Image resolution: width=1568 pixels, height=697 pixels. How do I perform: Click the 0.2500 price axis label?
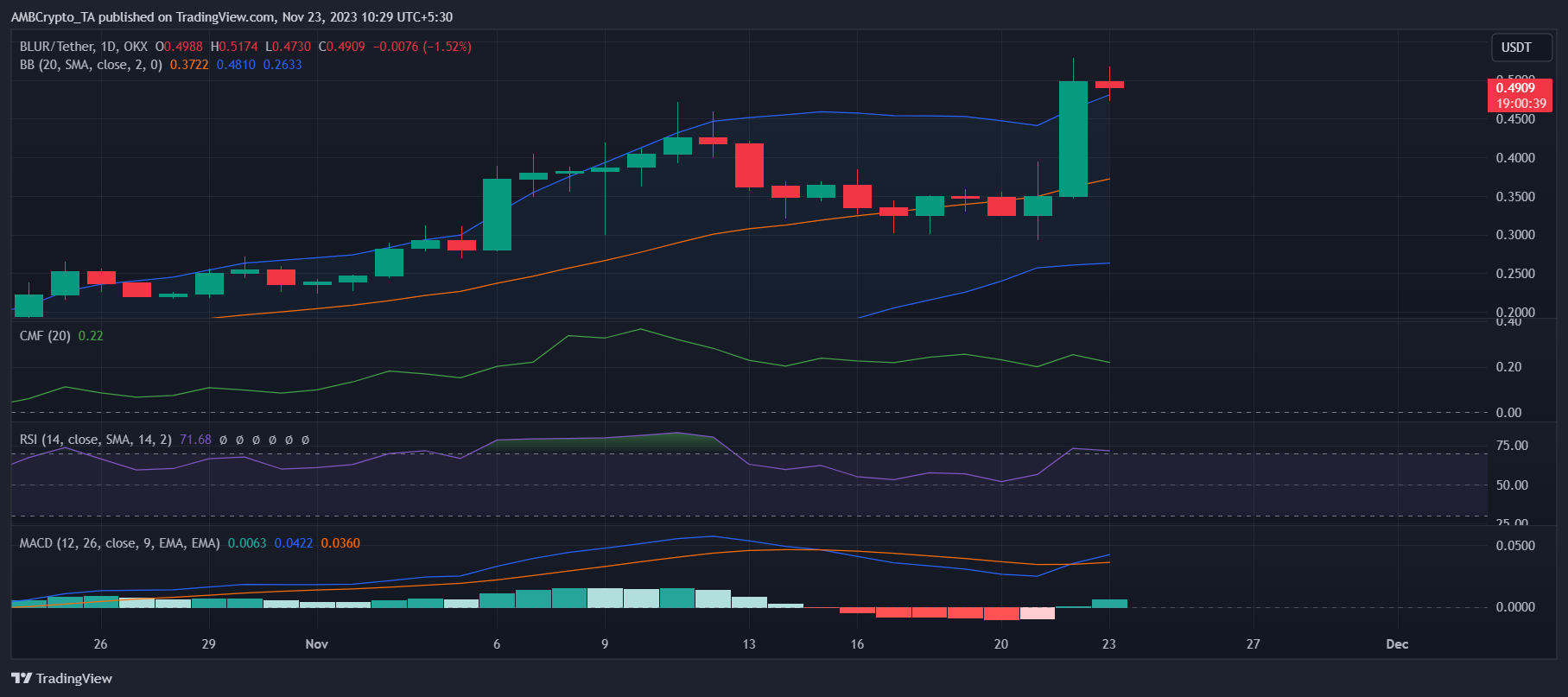1516,274
